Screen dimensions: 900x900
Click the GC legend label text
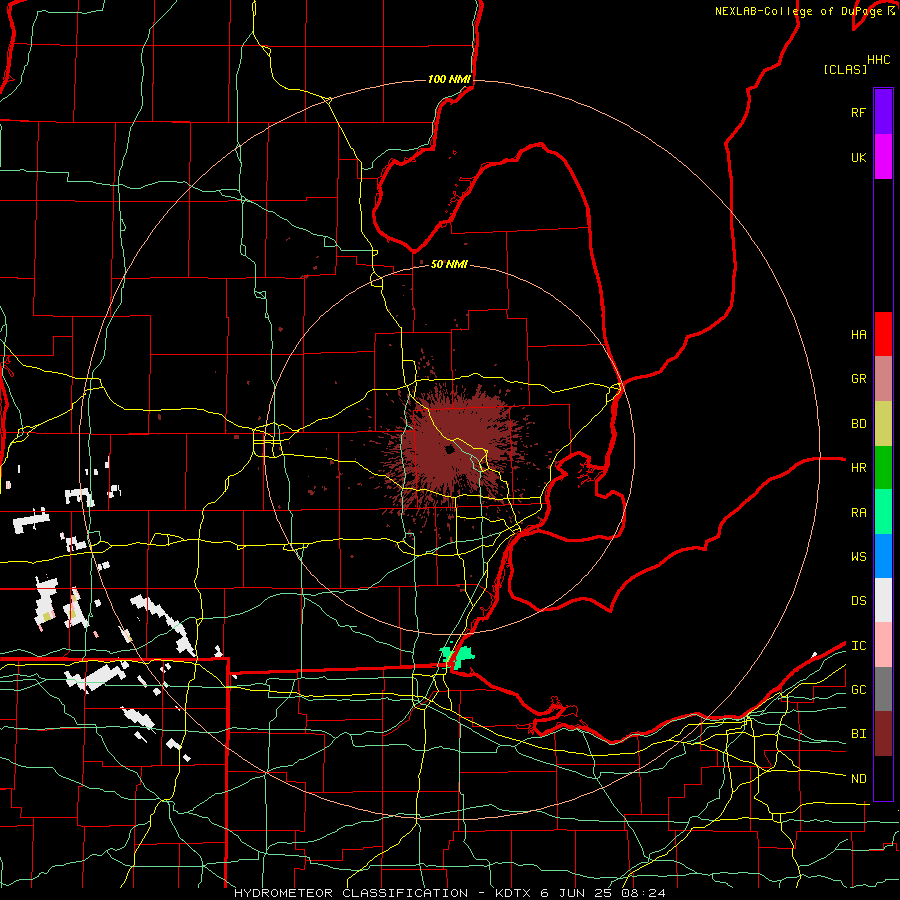tap(858, 689)
